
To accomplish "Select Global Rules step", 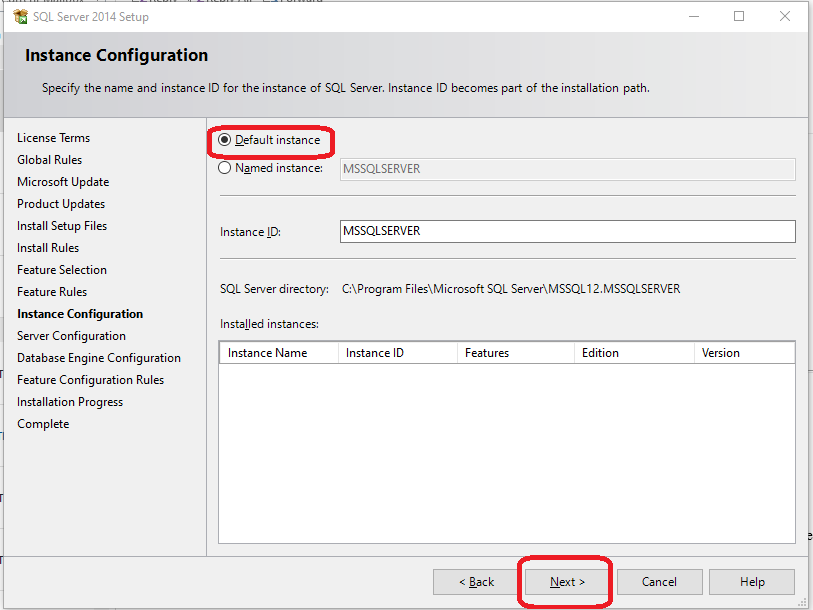I will pos(49,159).
